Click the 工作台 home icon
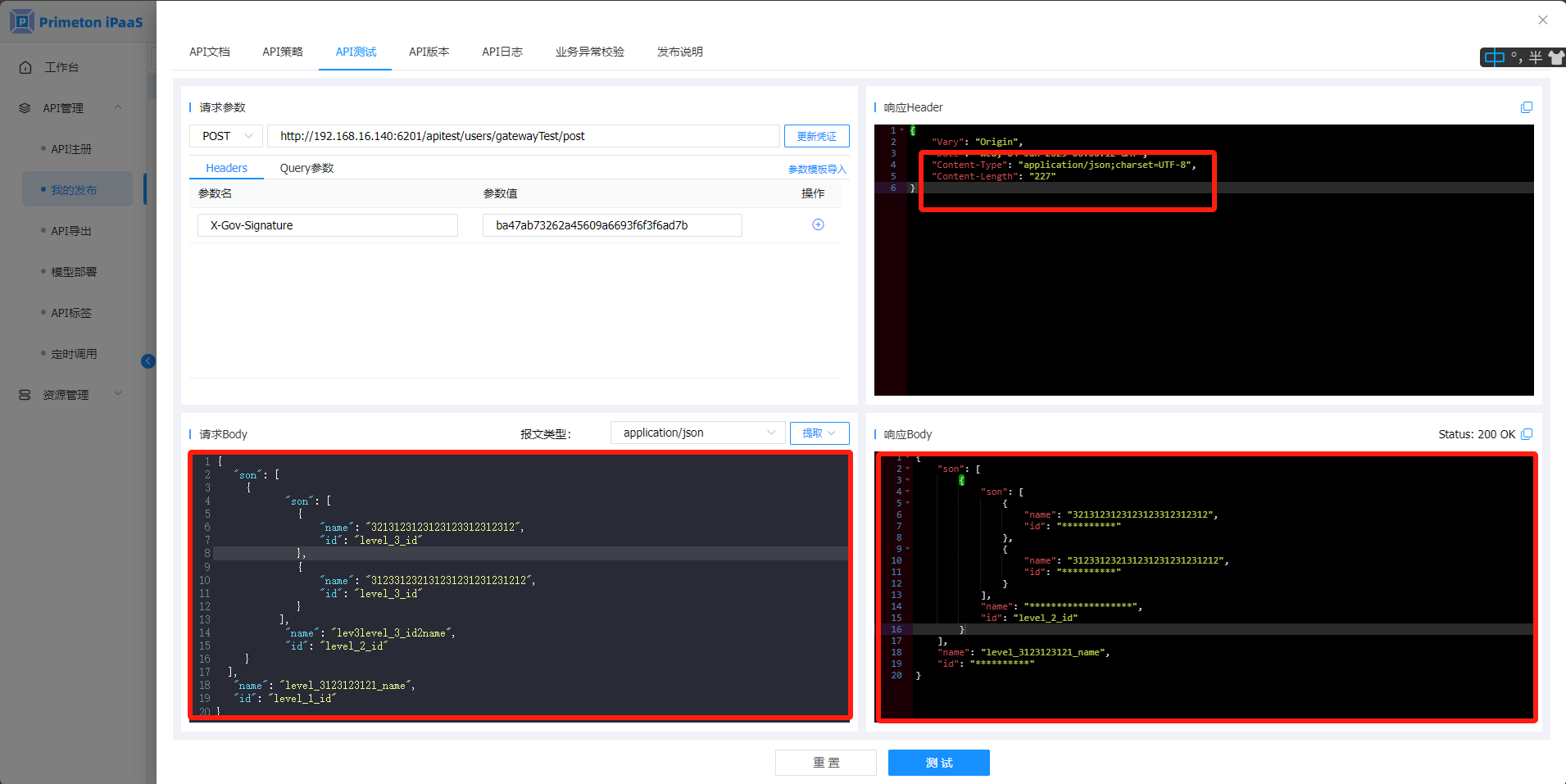Screen dimensions: 1566x784 click(x=25, y=67)
